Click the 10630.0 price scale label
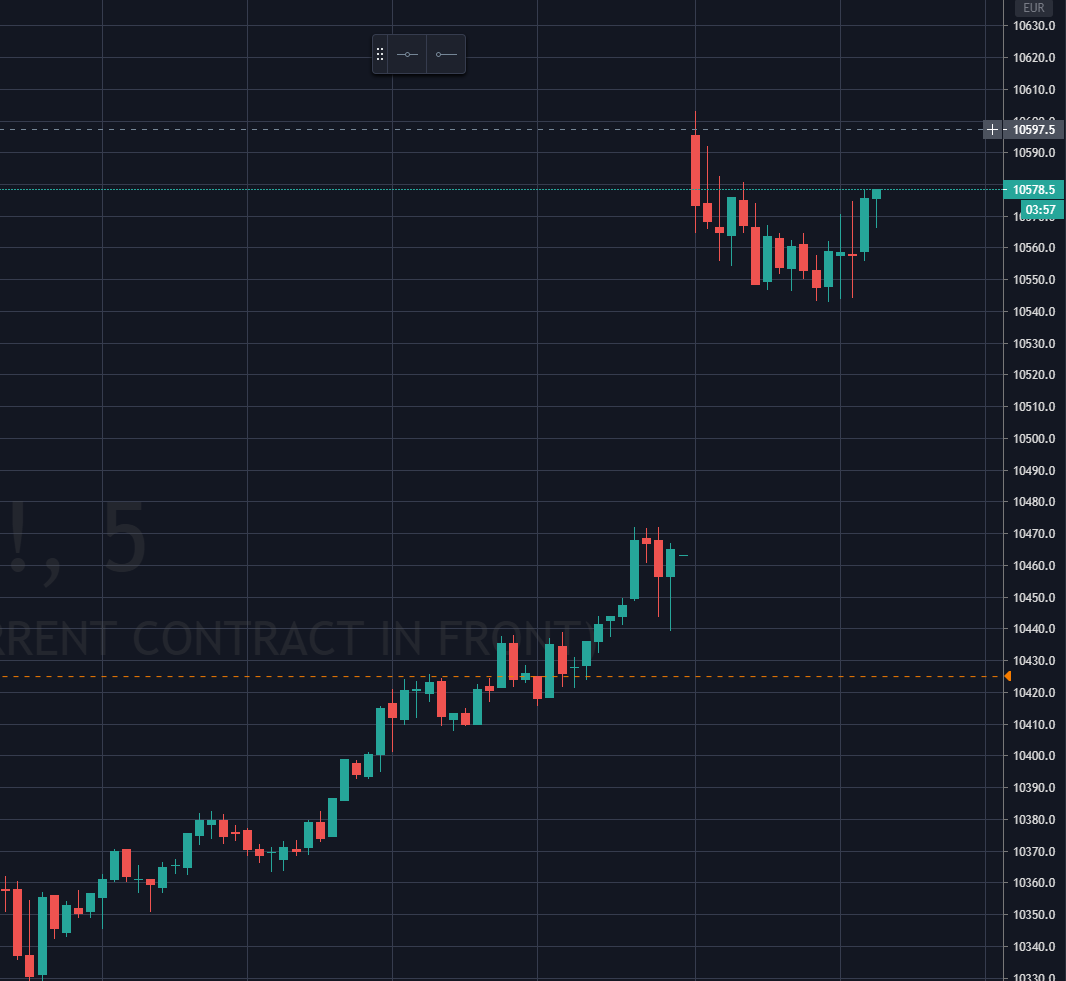Screen dimensions: 1066x981 (1034, 26)
